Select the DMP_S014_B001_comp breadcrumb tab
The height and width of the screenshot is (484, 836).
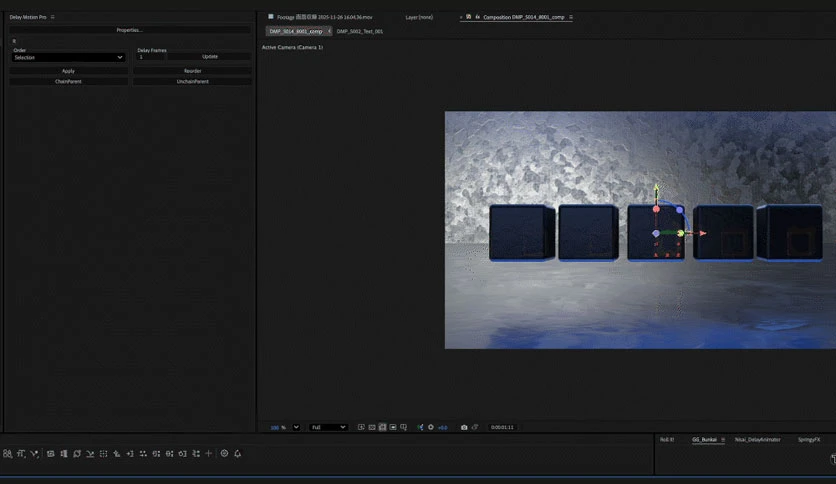[x=295, y=31]
